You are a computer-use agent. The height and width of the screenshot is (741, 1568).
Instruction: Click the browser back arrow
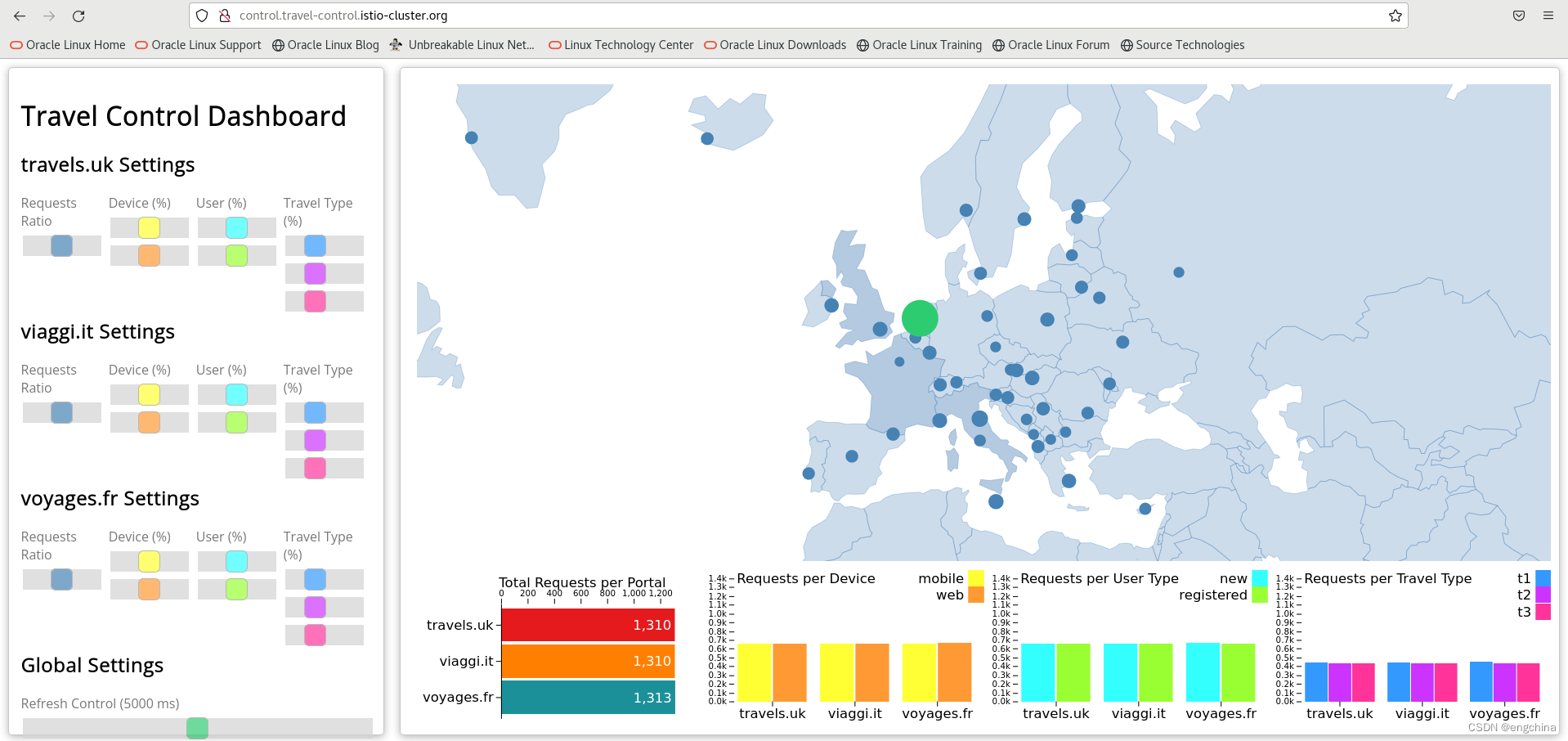[x=20, y=16]
